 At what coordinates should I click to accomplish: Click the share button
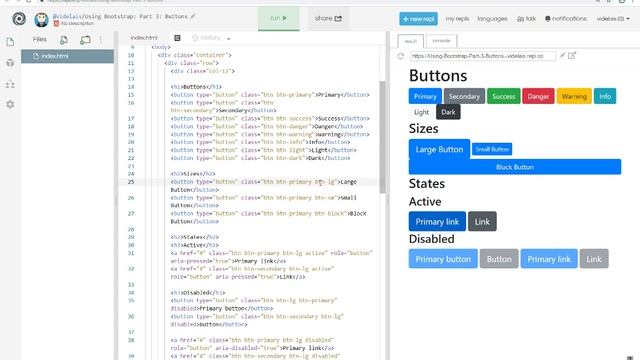[328, 18]
